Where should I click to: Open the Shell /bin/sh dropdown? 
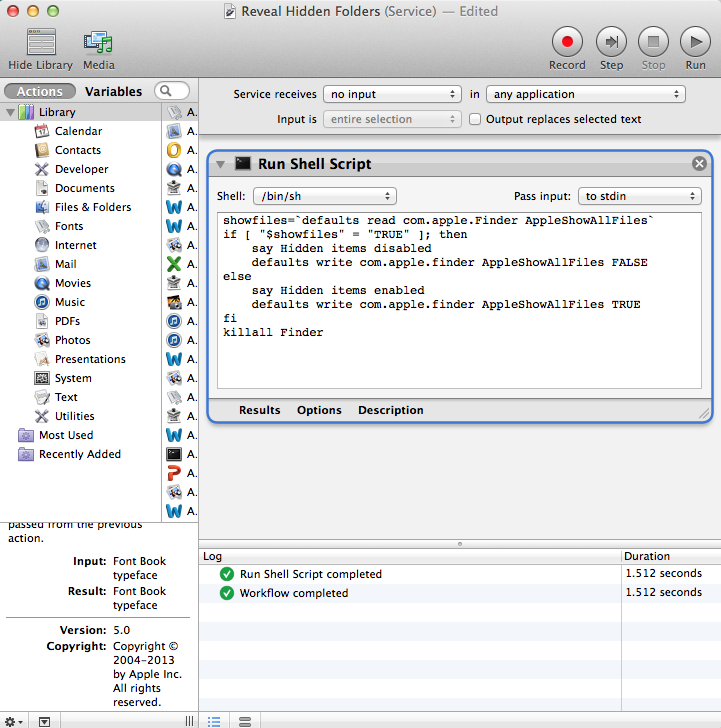click(325, 196)
